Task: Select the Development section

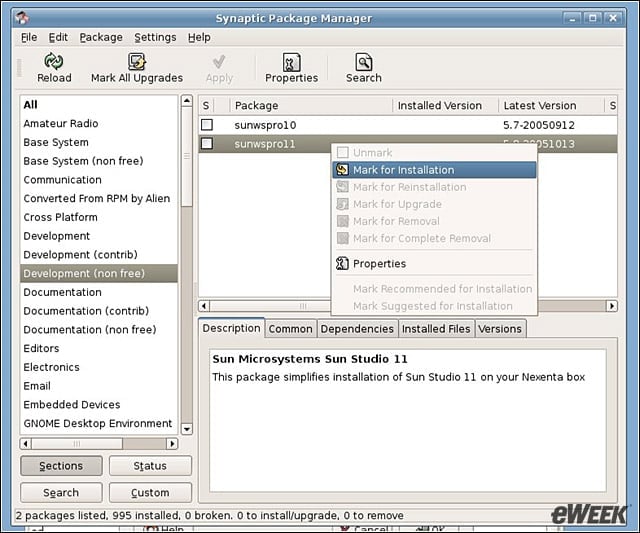Action: tap(99, 236)
